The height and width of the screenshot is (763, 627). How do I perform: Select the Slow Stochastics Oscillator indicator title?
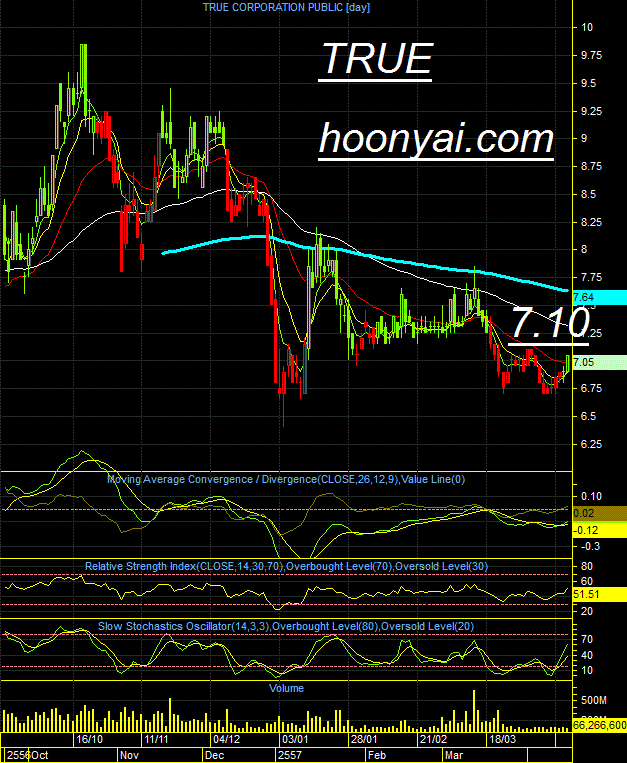point(286,626)
